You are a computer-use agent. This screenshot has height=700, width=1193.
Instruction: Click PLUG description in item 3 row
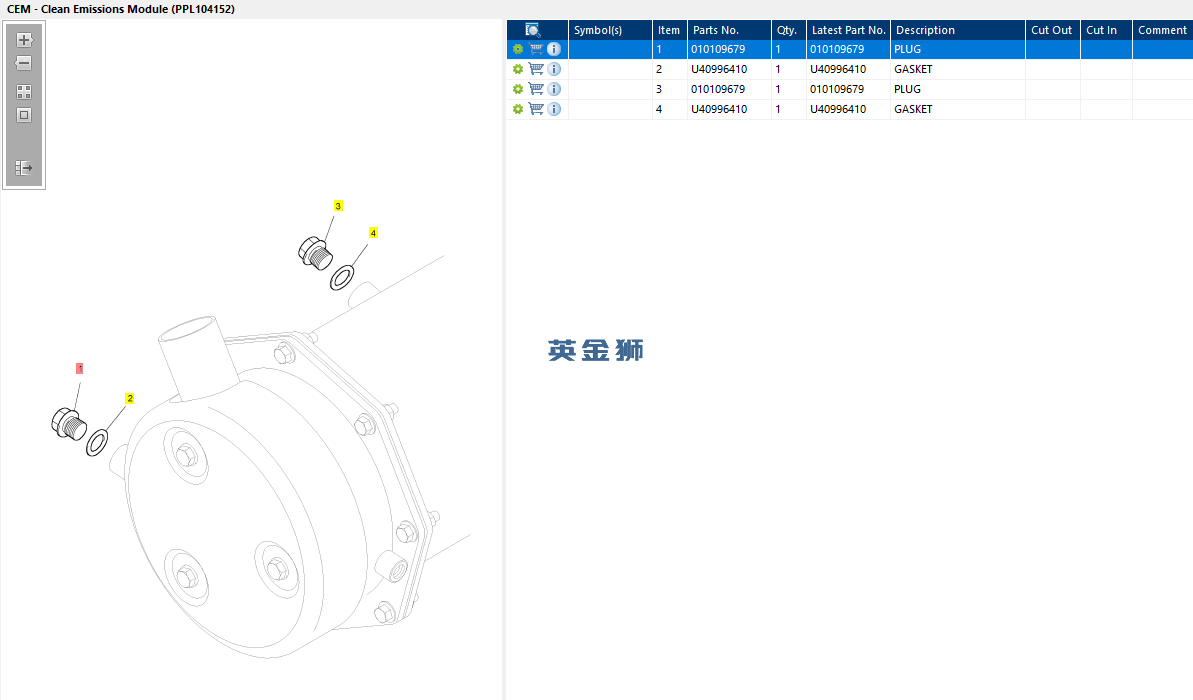pyautogui.click(x=908, y=89)
